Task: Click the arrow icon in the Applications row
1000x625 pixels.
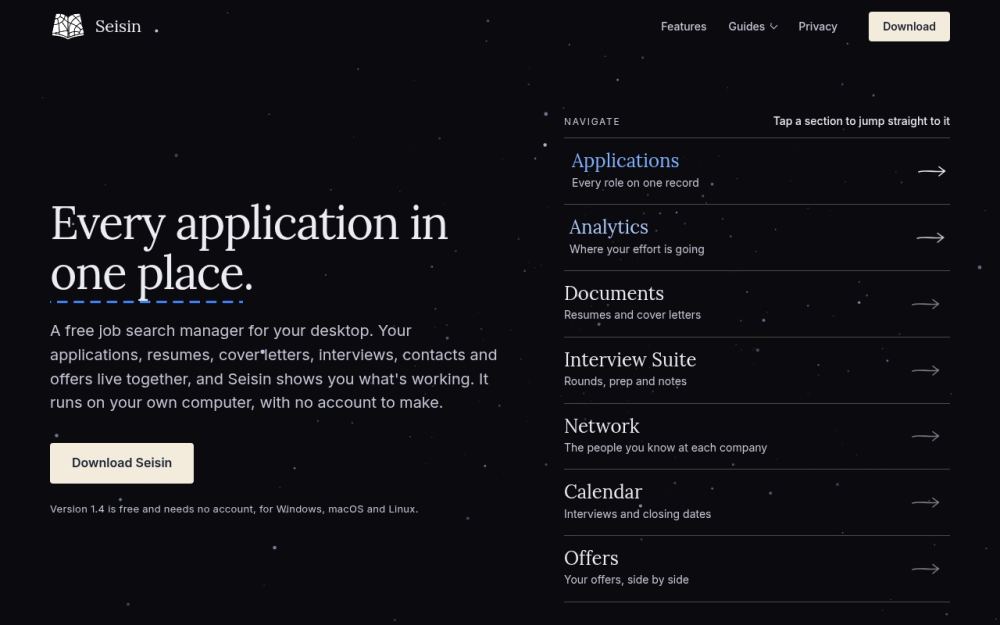Action: [932, 171]
